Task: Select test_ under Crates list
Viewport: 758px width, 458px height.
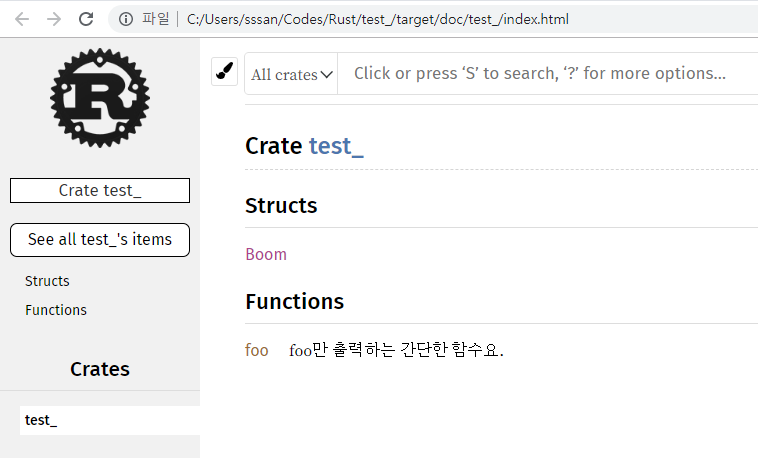Action: (x=41, y=420)
